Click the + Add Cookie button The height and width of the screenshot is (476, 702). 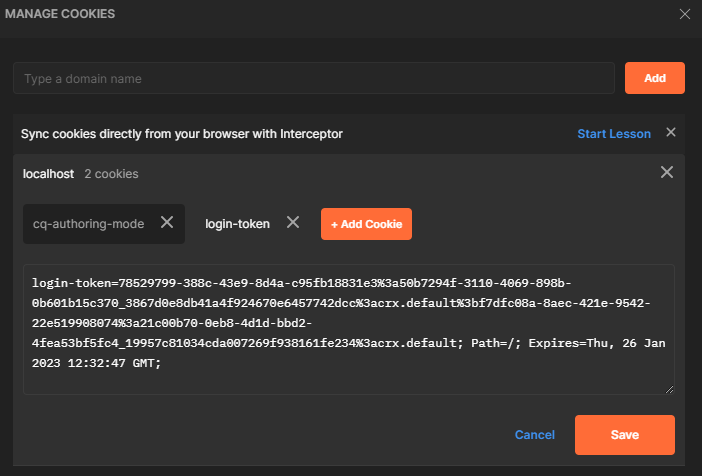[366, 224]
